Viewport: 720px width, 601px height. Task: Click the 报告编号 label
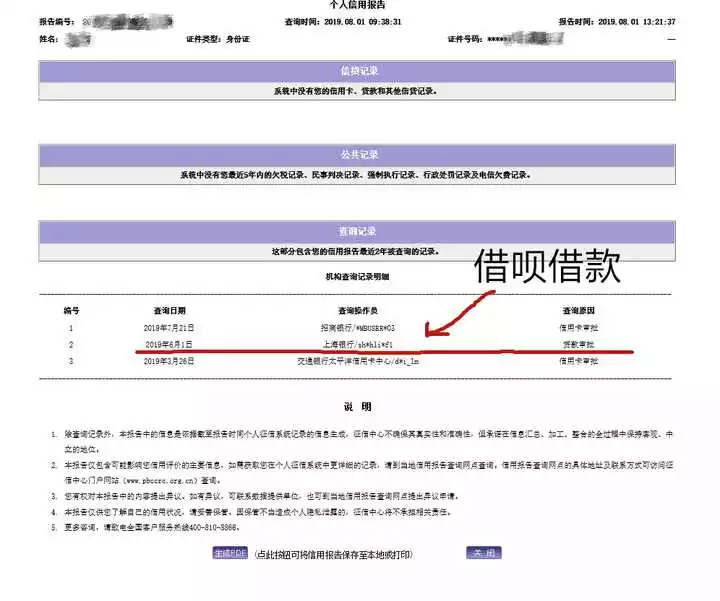pyautogui.click(x=56, y=22)
